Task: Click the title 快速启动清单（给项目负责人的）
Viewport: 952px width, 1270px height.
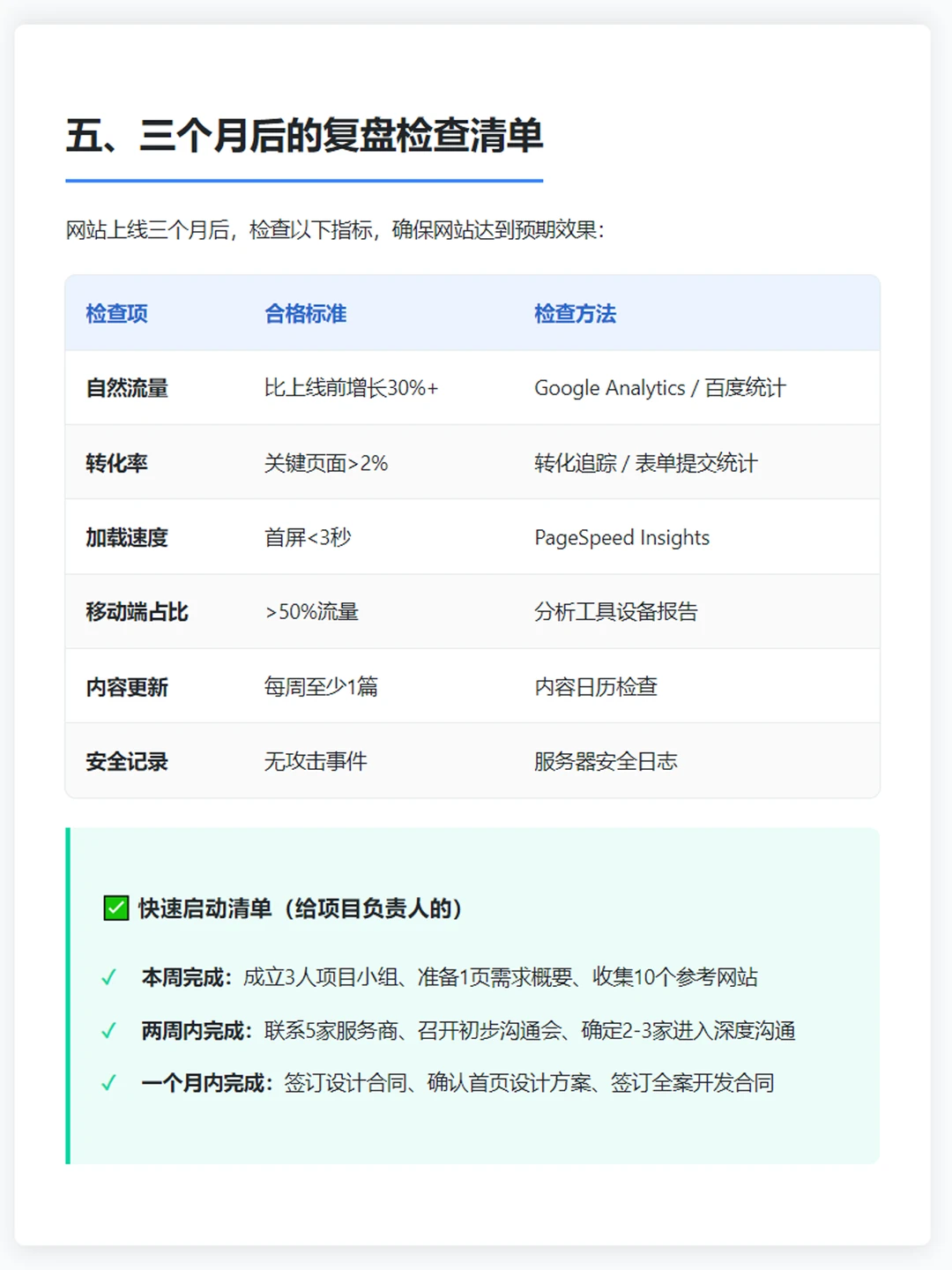Action: pos(302,908)
